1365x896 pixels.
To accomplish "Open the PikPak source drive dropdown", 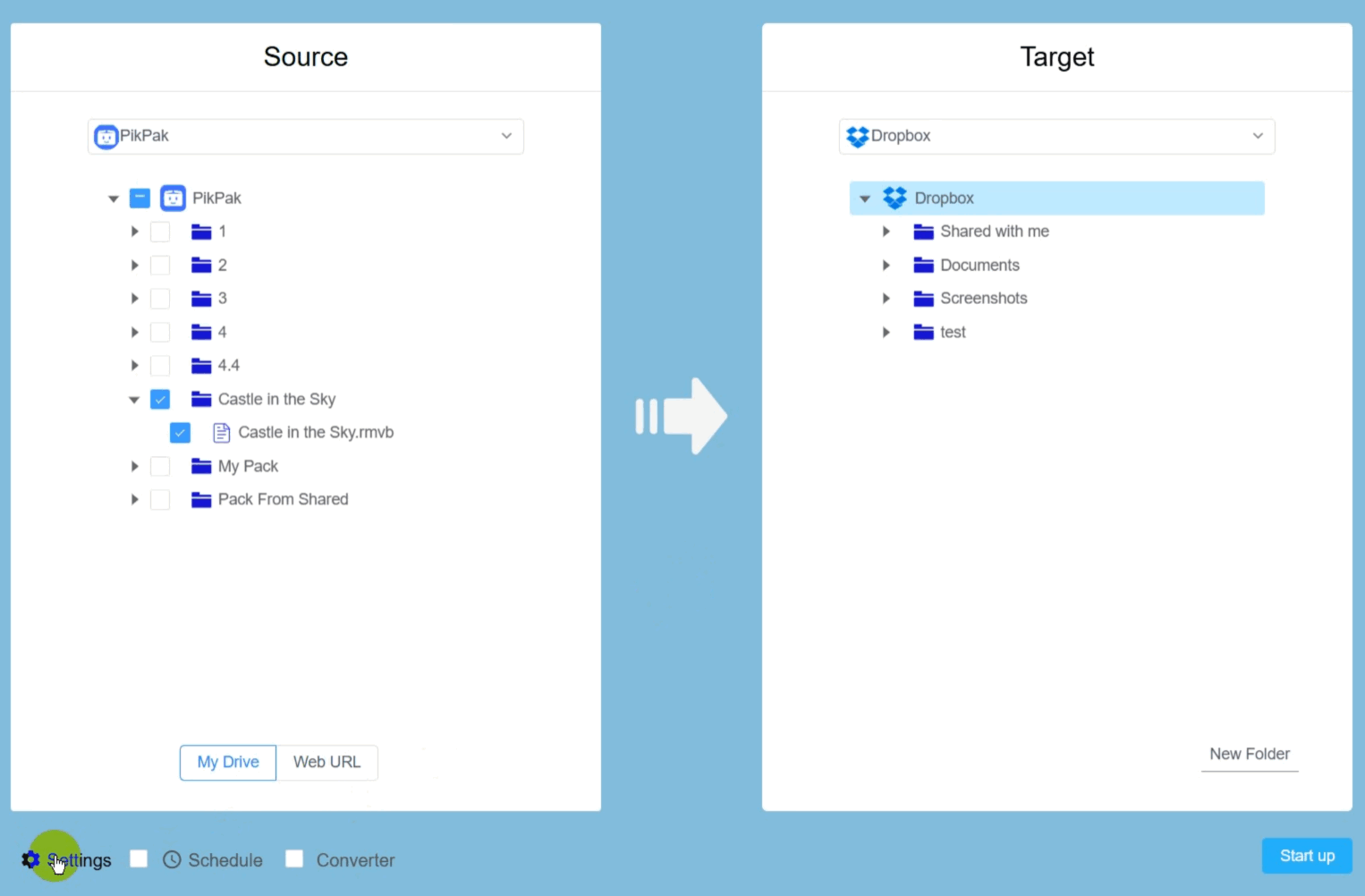I will (306, 137).
